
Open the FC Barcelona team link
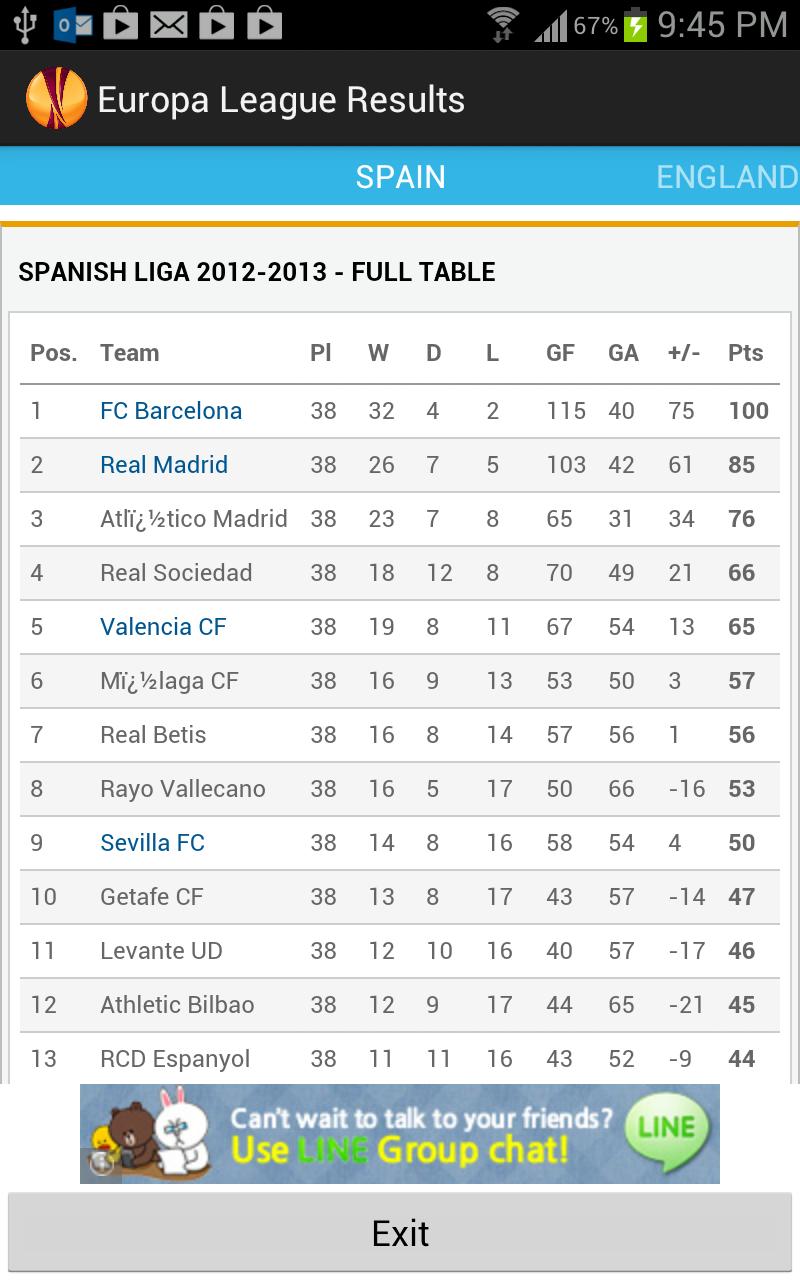click(170, 410)
